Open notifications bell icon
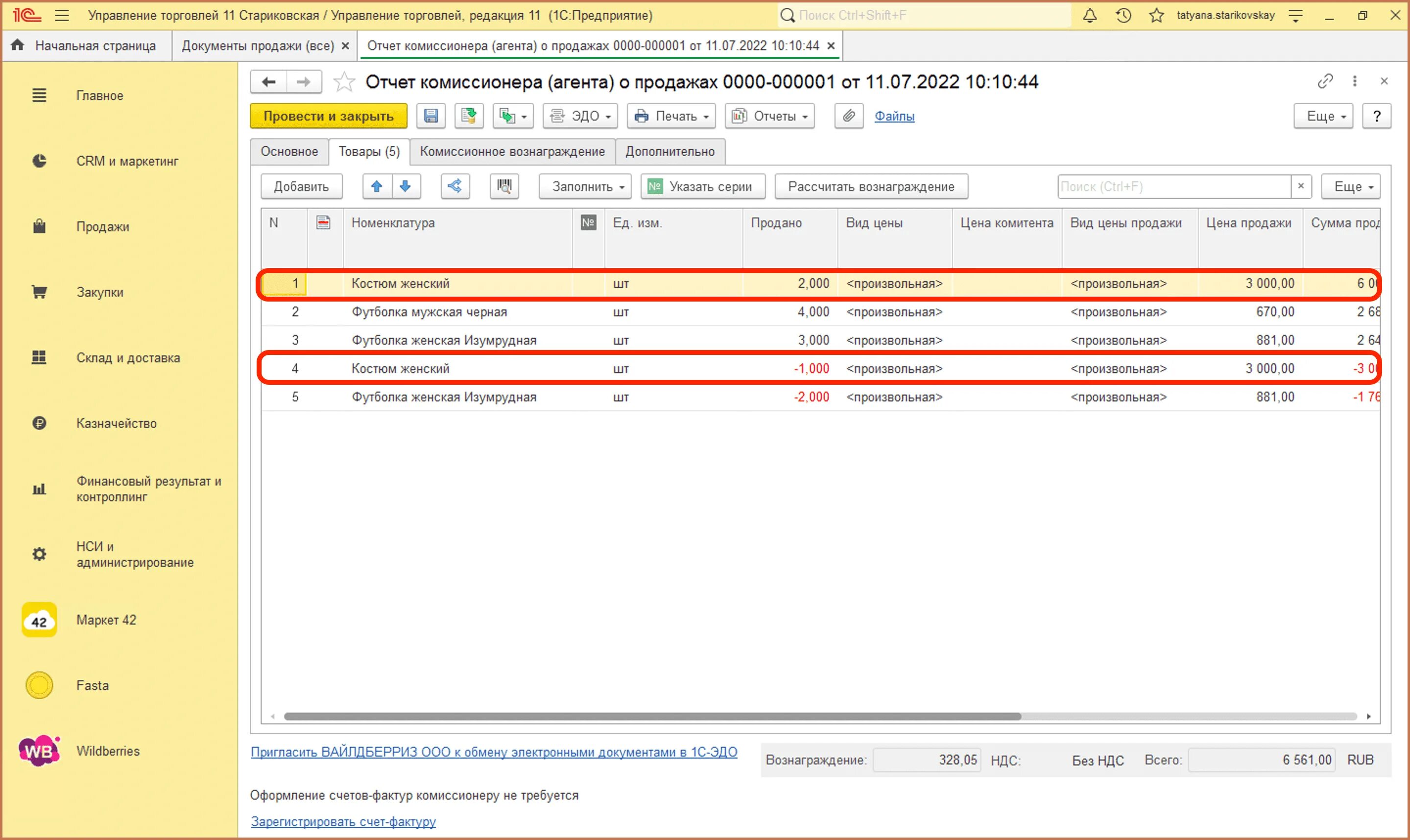This screenshot has width=1410, height=840. (x=1090, y=15)
